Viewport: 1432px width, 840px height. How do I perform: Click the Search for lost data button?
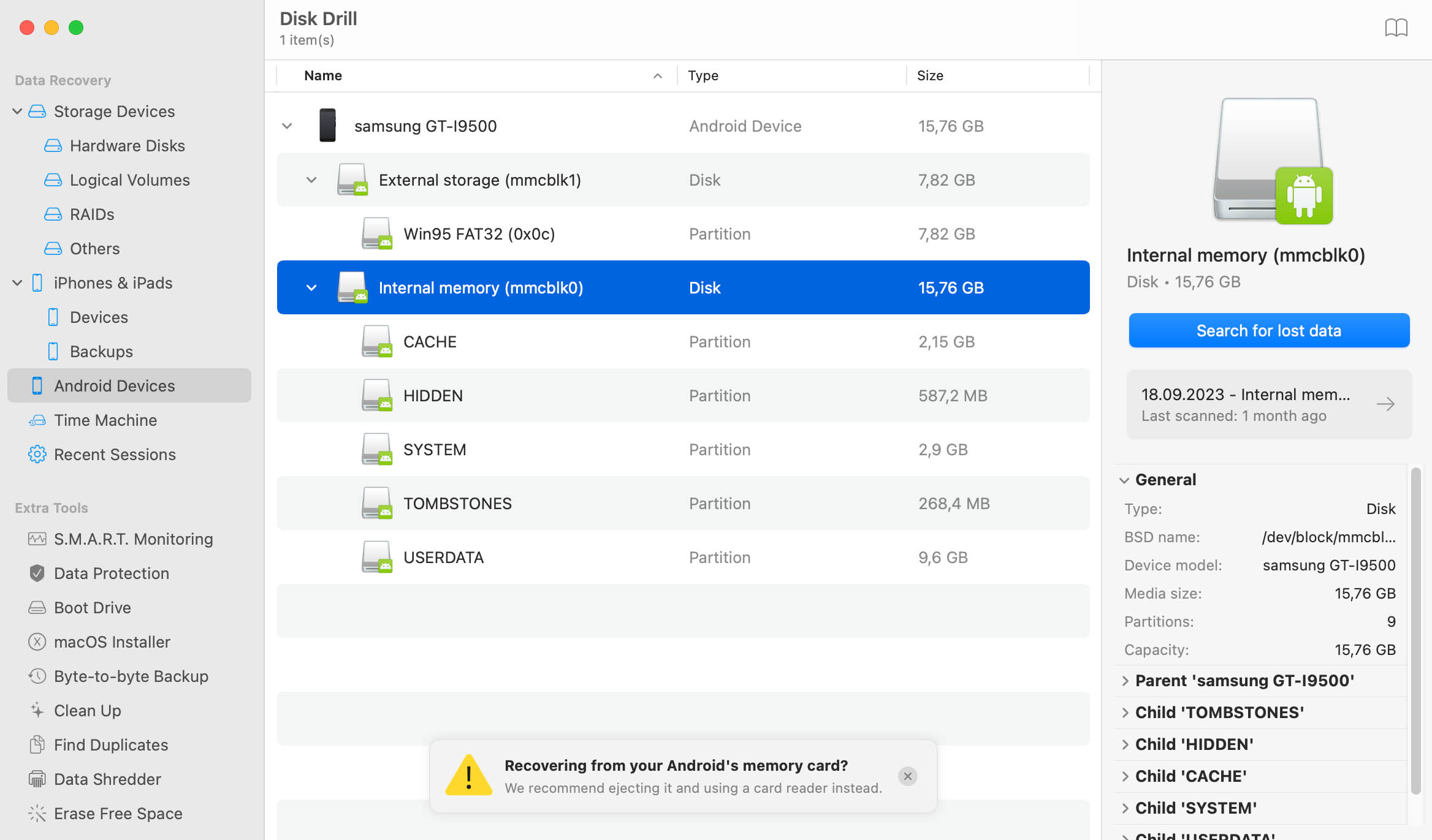click(1269, 330)
